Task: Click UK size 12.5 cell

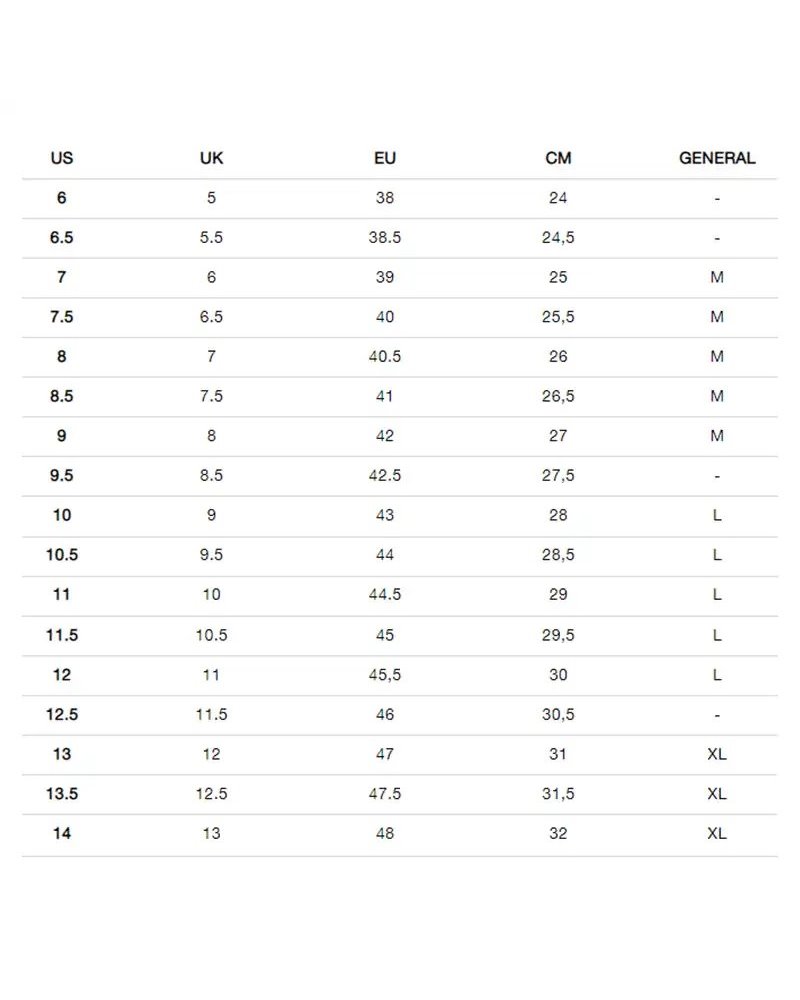Action: pos(211,793)
